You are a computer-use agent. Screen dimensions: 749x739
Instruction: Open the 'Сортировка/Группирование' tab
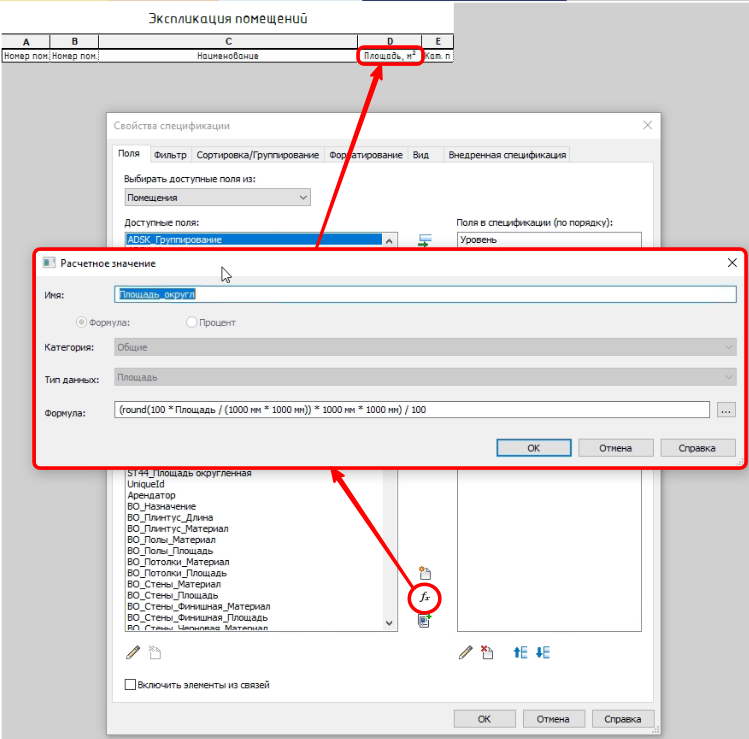coord(257,155)
